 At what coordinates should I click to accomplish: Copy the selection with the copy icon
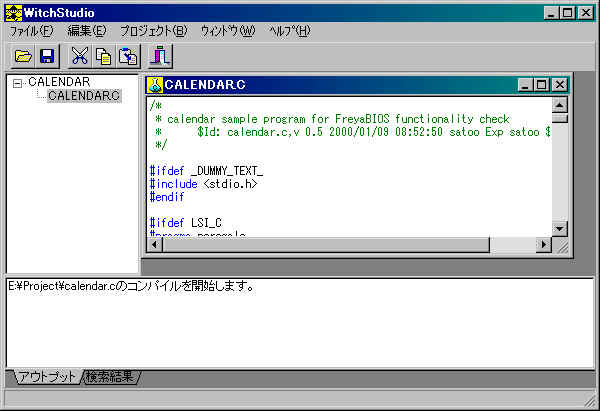click(x=103, y=56)
